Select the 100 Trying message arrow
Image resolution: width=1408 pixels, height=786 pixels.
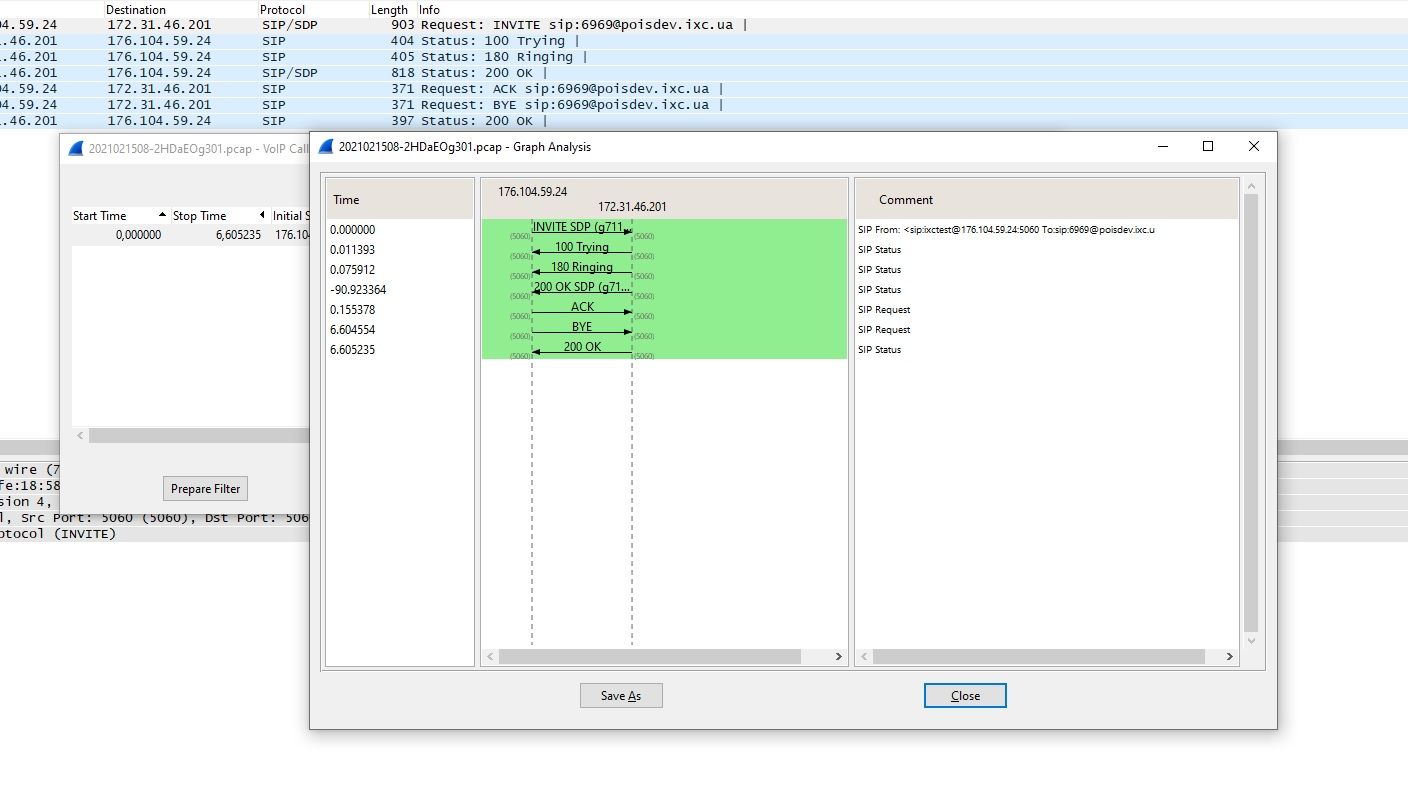(580, 247)
